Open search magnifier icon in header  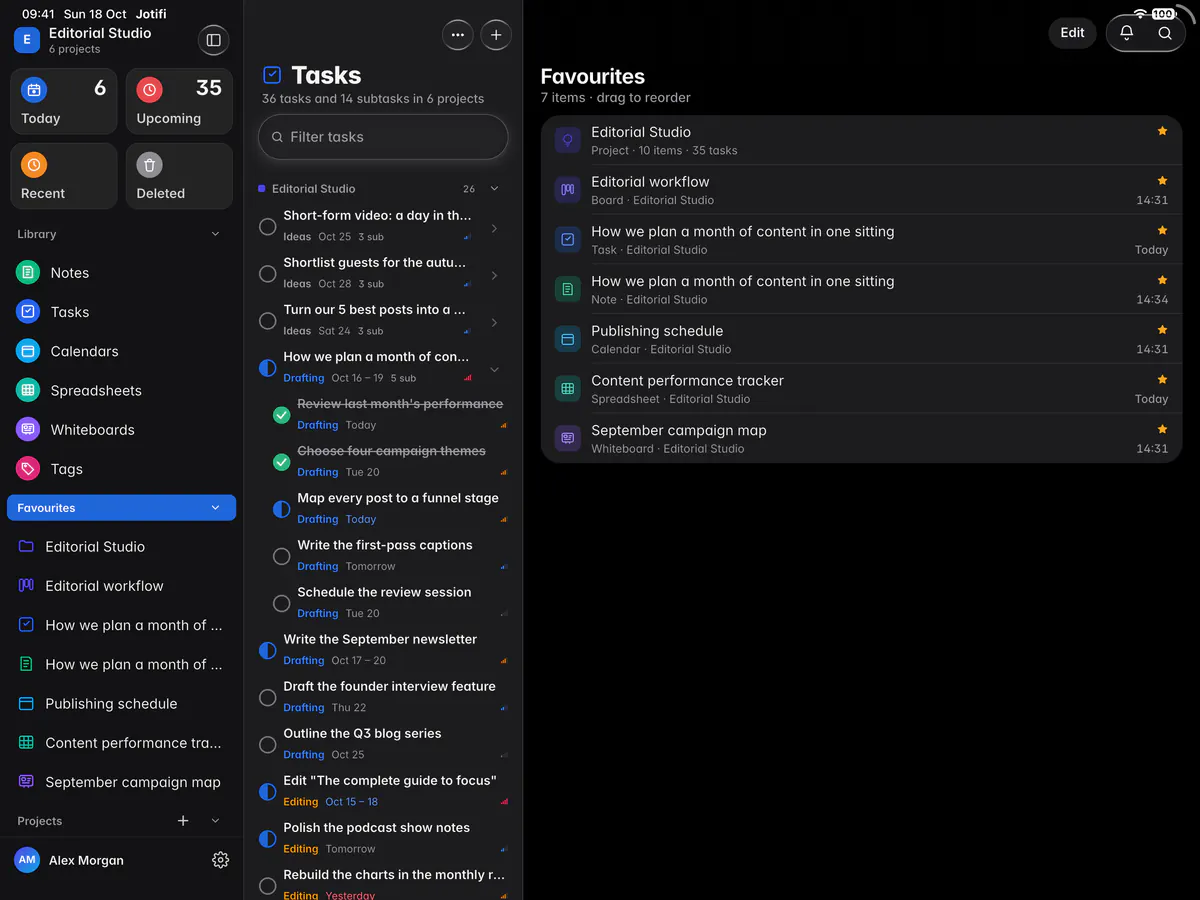pos(1165,33)
